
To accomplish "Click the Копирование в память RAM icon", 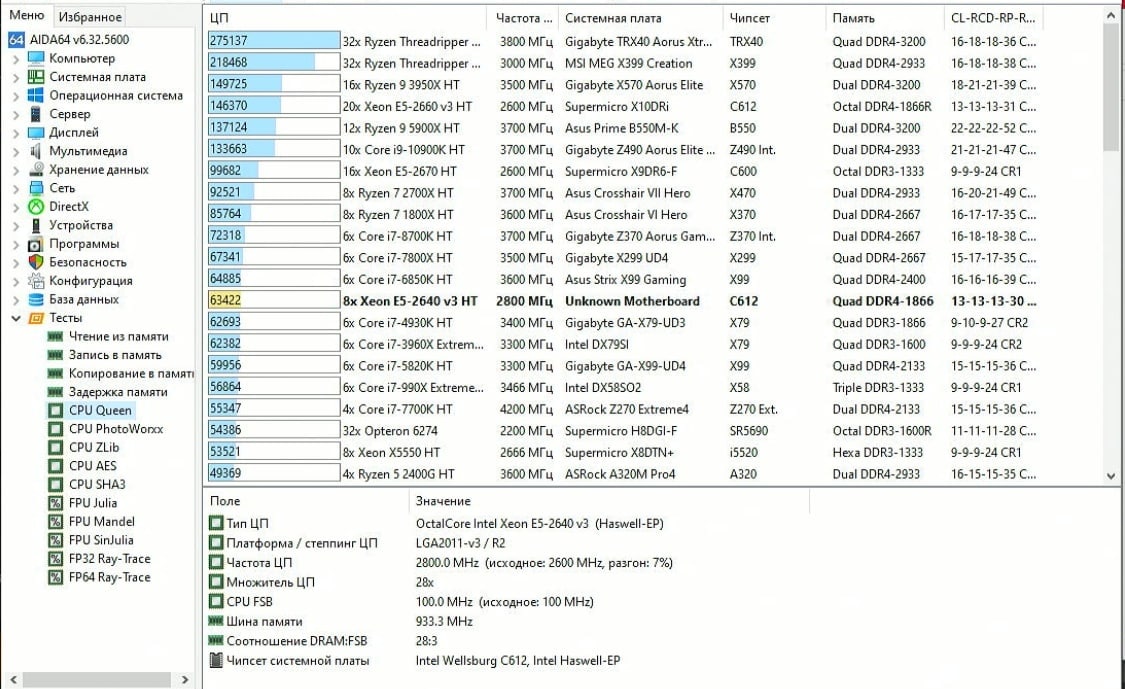I will (55, 373).
